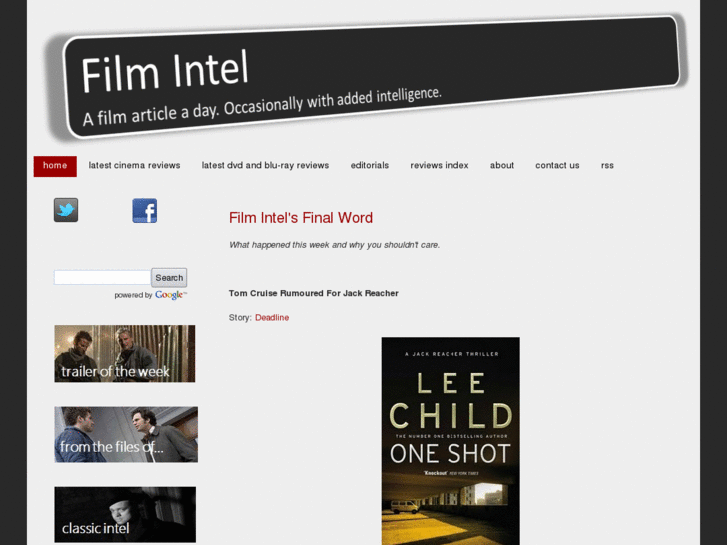This screenshot has height=545, width=727.
Task: Focus the site search input field
Action: pyautogui.click(x=102, y=277)
